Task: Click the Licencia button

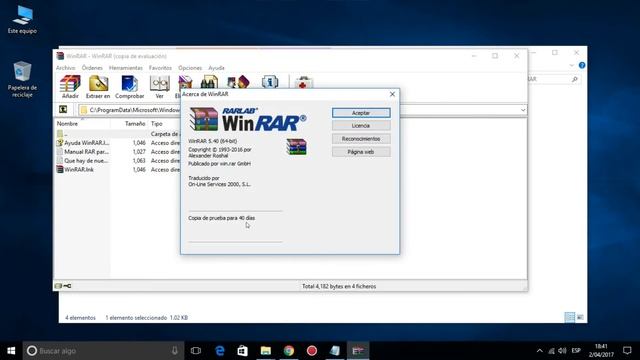Action: click(361, 126)
